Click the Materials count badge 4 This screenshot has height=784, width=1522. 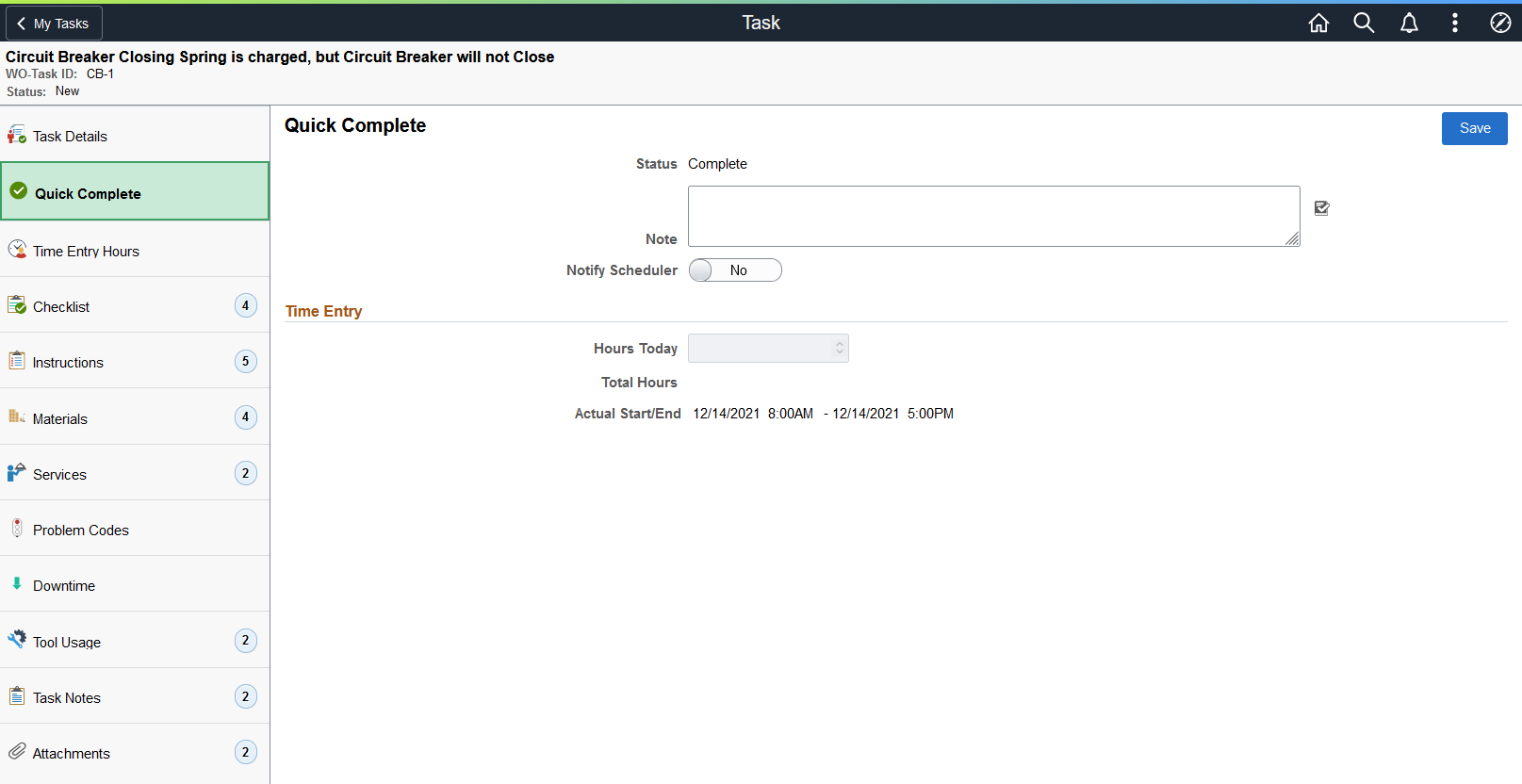pyautogui.click(x=246, y=416)
